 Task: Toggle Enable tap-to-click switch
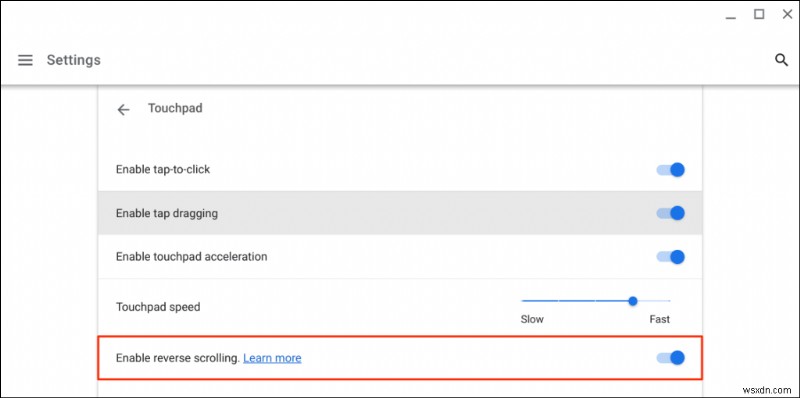pyautogui.click(x=670, y=170)
